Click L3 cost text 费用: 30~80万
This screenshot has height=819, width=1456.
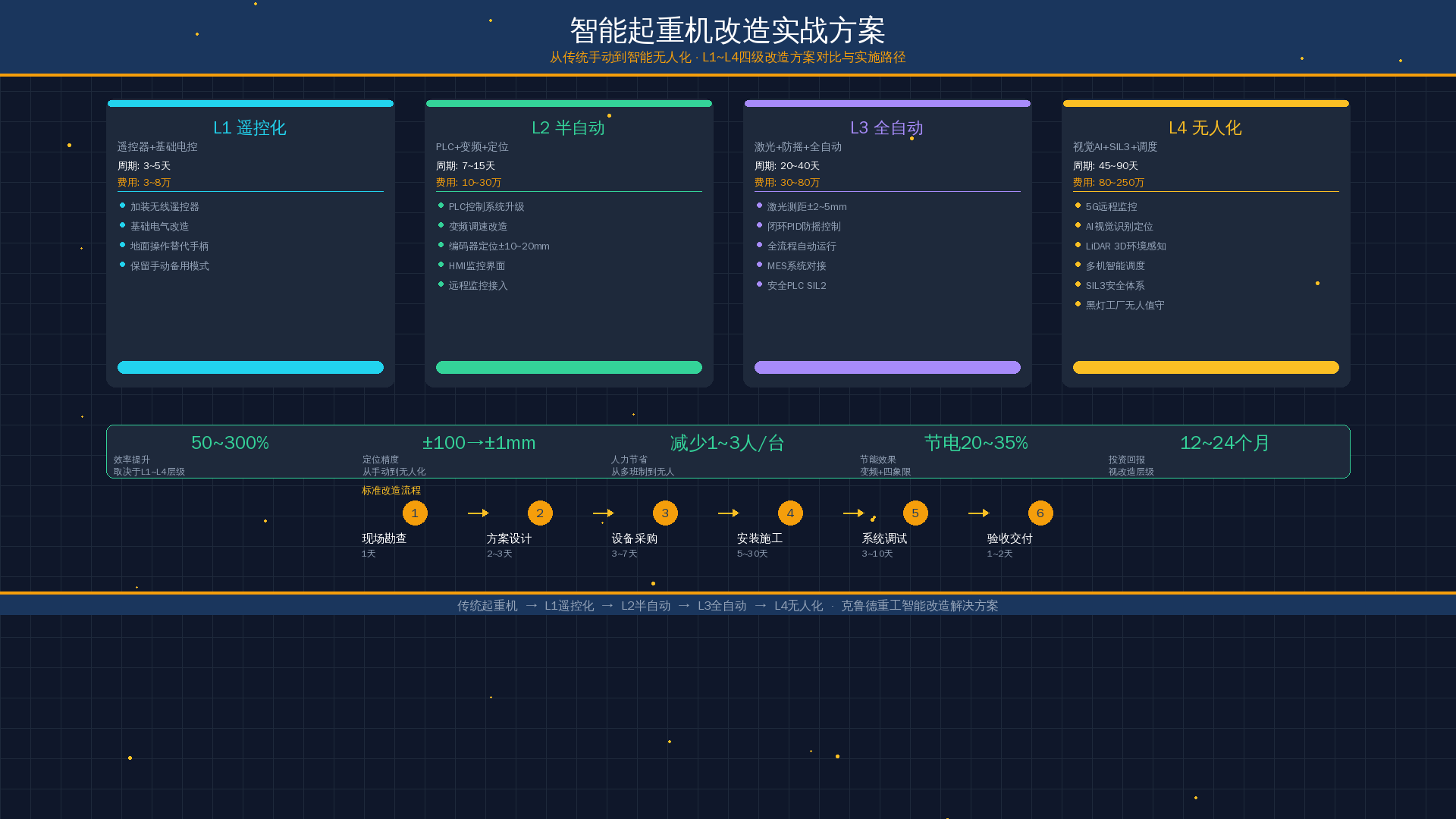pos(787,183)
